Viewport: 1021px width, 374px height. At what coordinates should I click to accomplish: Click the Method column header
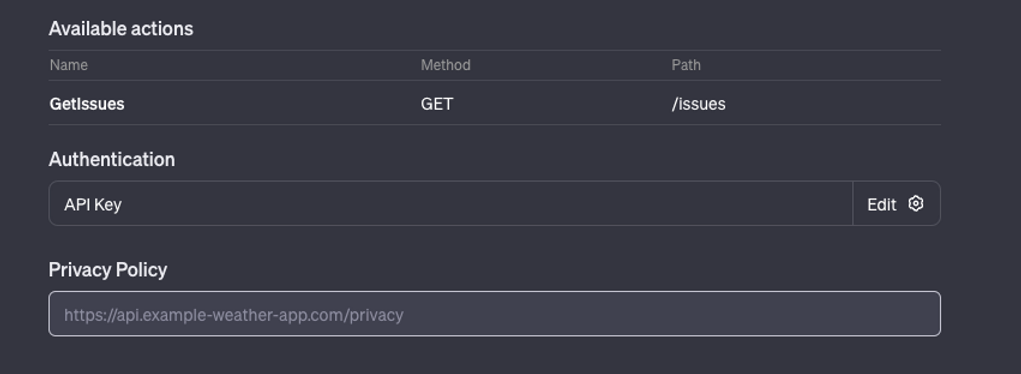(445, 65)
